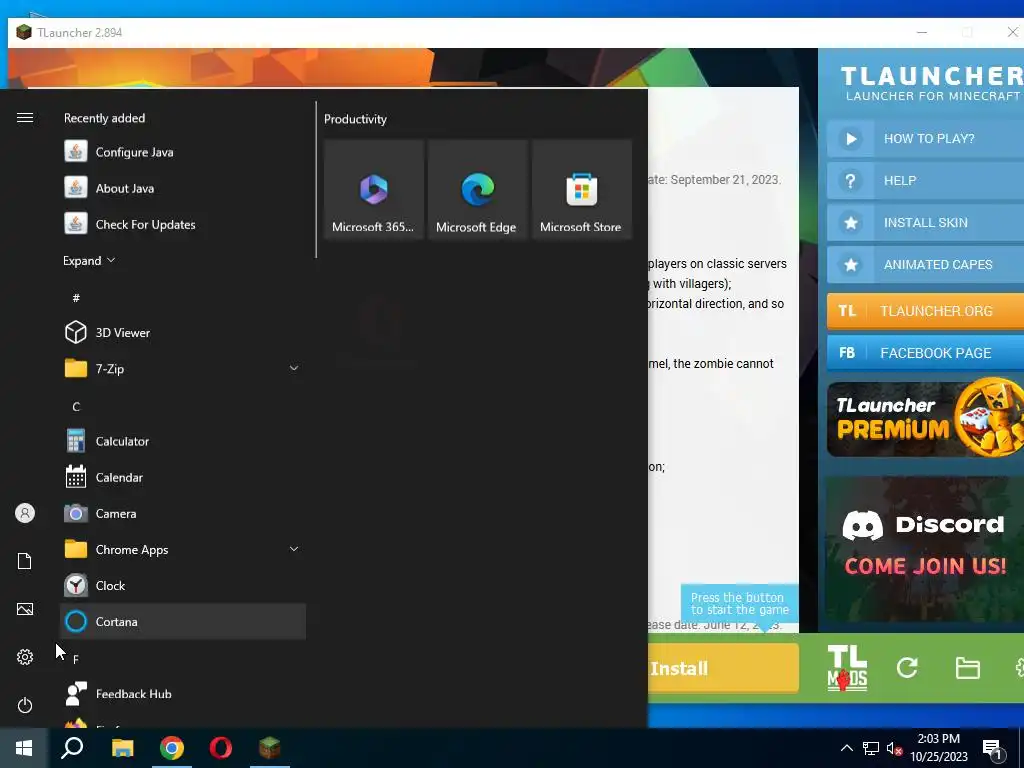Click the refresh icon in TLauncher
This screenshot has height=768, width=1024.
[907, 668]
